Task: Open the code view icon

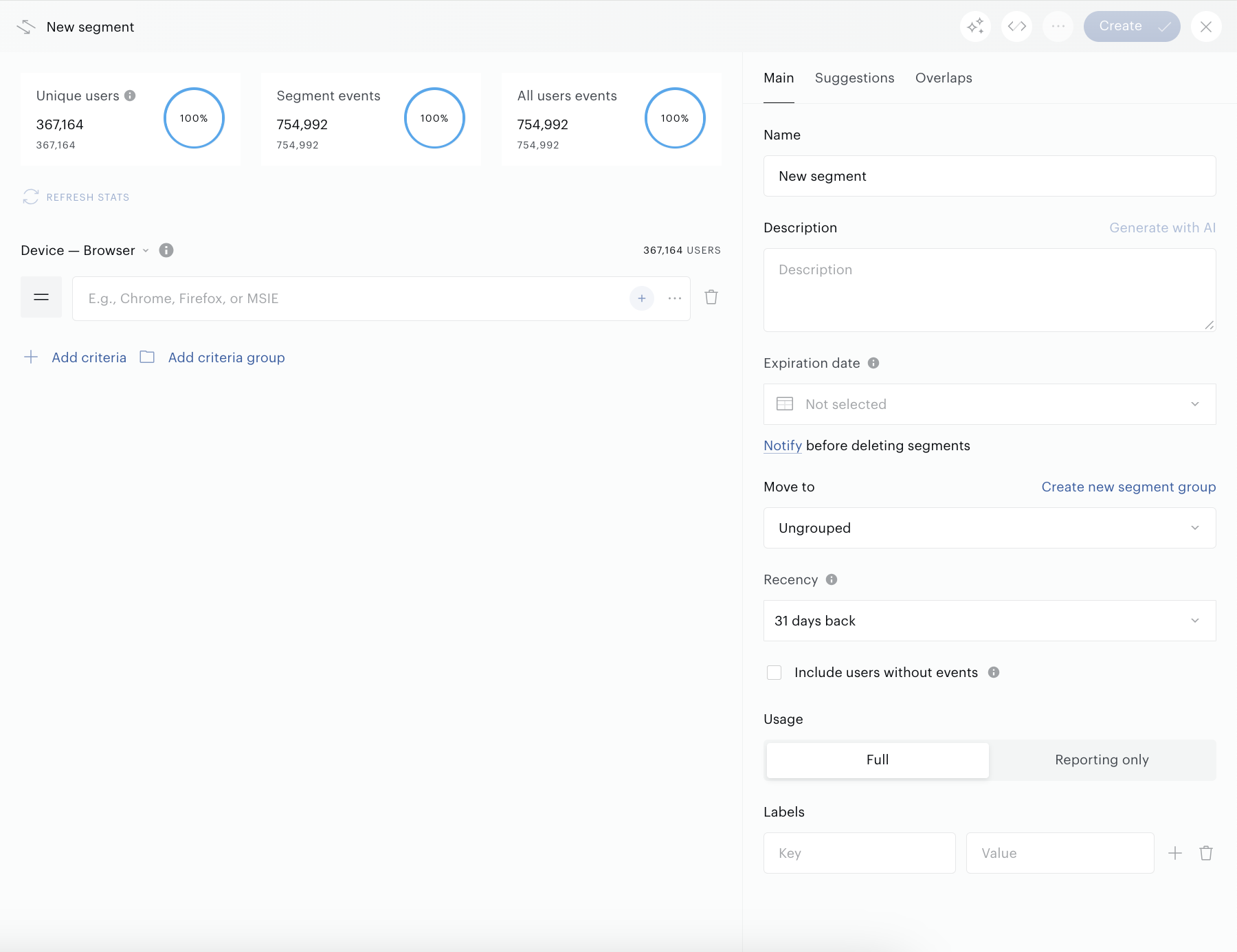Action: [1016, 26]
